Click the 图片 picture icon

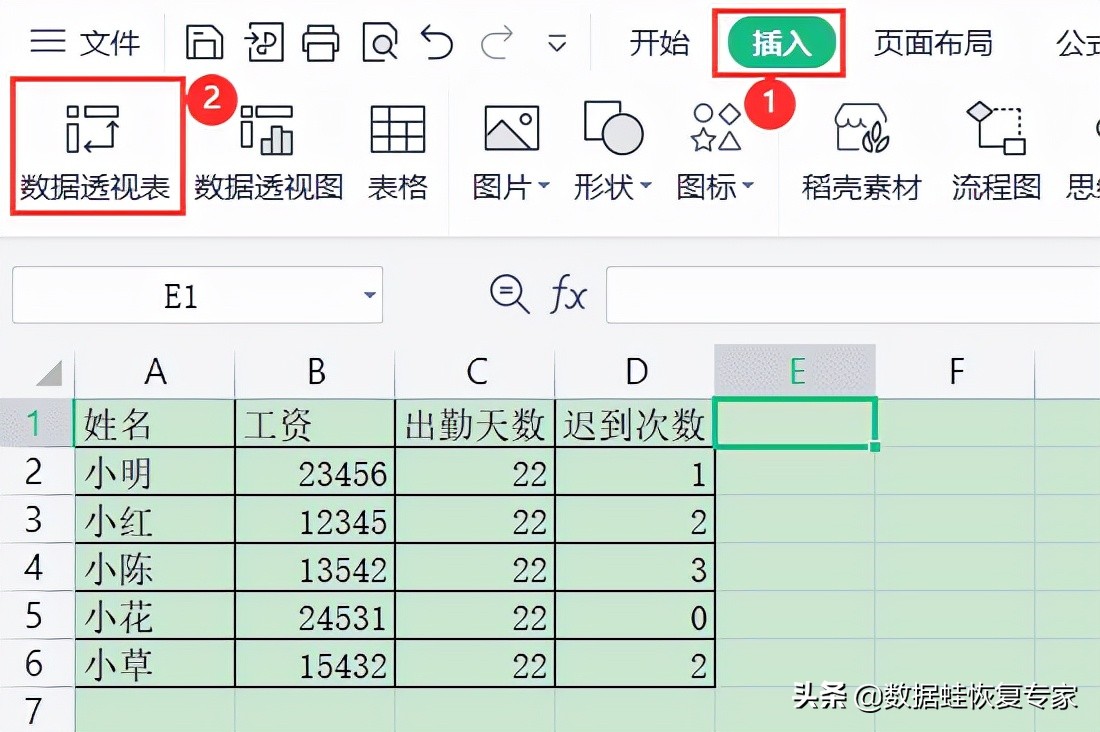point(511,128)
